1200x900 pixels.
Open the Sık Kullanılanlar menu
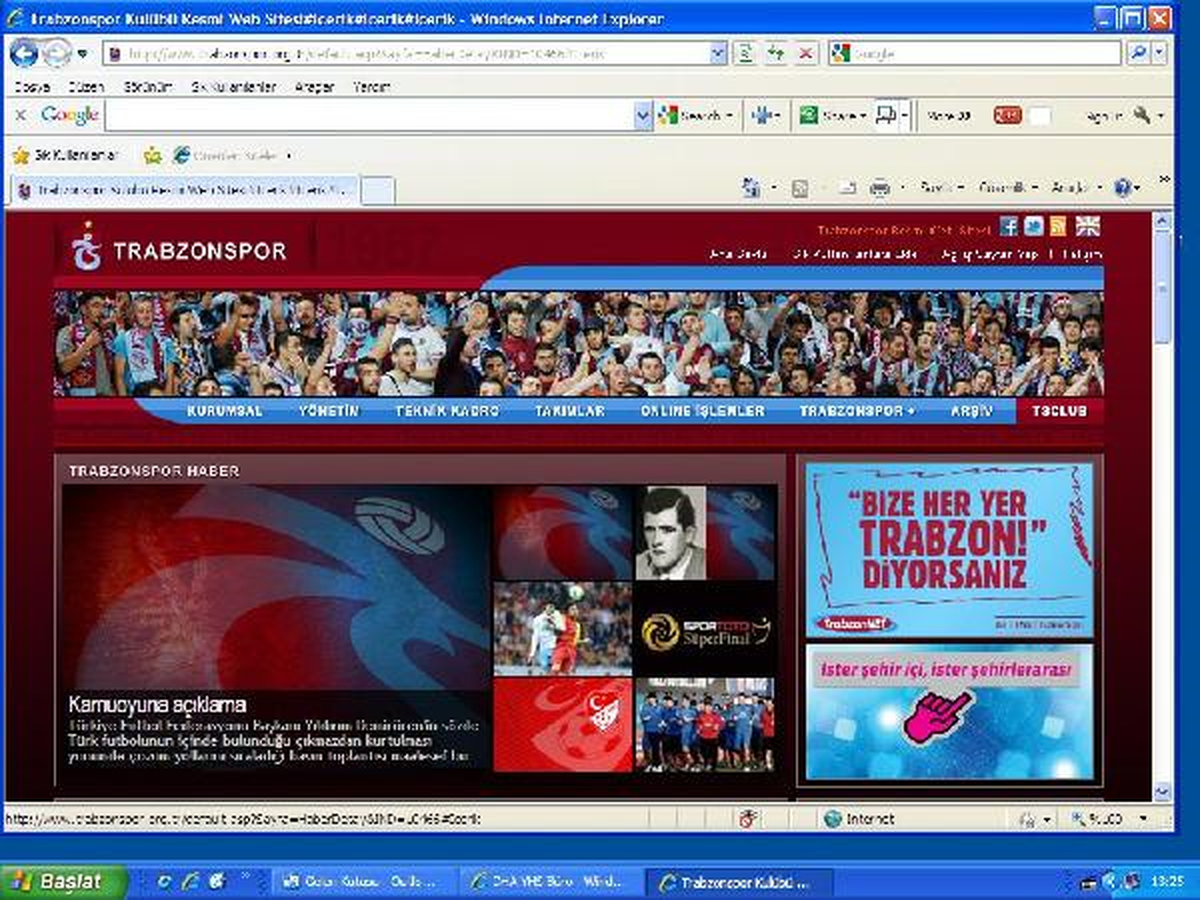(233, 87)
